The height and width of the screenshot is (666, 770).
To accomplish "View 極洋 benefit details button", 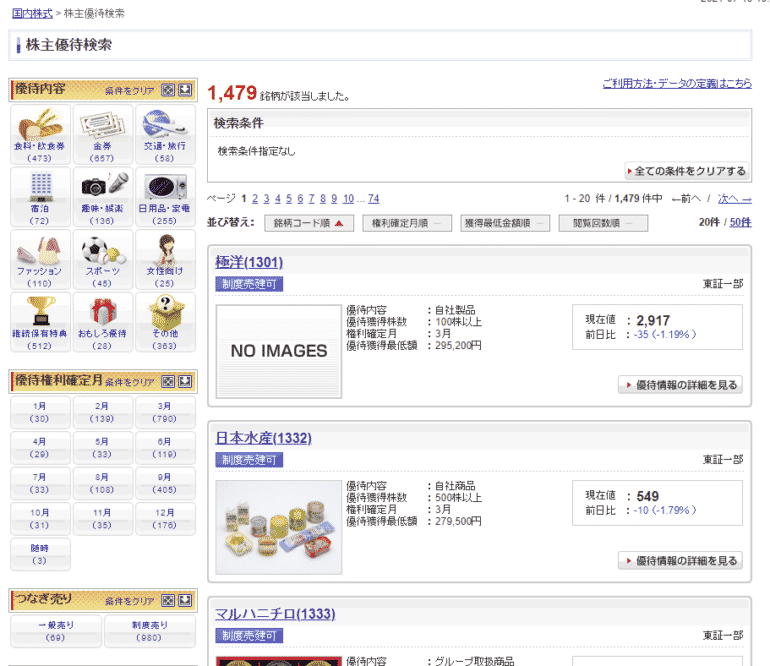I will tap(680, 385).
